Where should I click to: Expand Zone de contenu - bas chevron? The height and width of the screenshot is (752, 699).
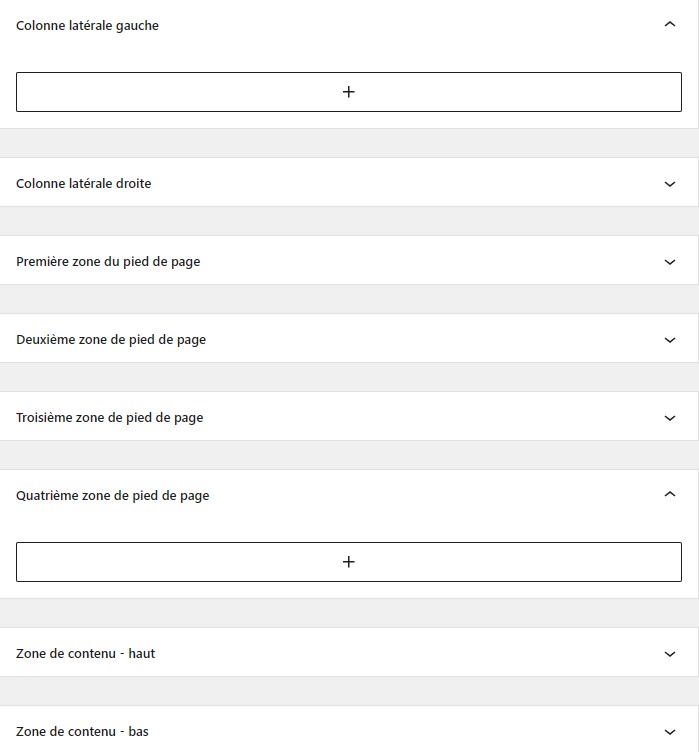coord(670,732)
